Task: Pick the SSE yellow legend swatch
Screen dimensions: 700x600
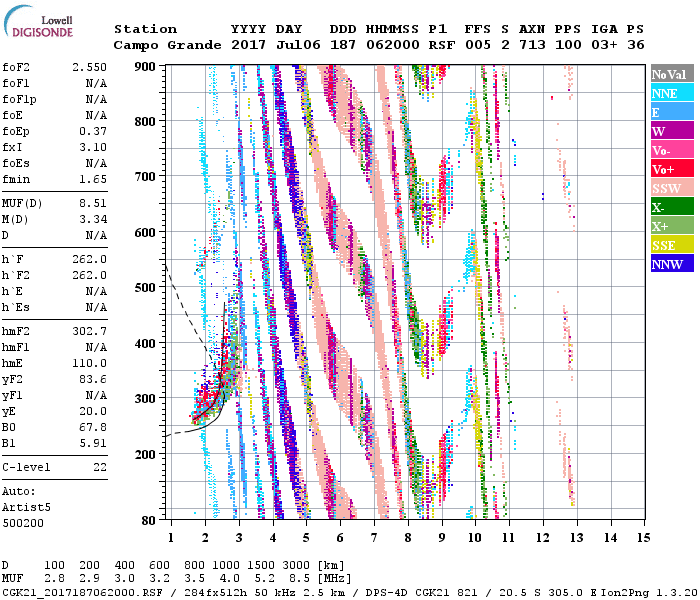Action: (x=670, y=245)
